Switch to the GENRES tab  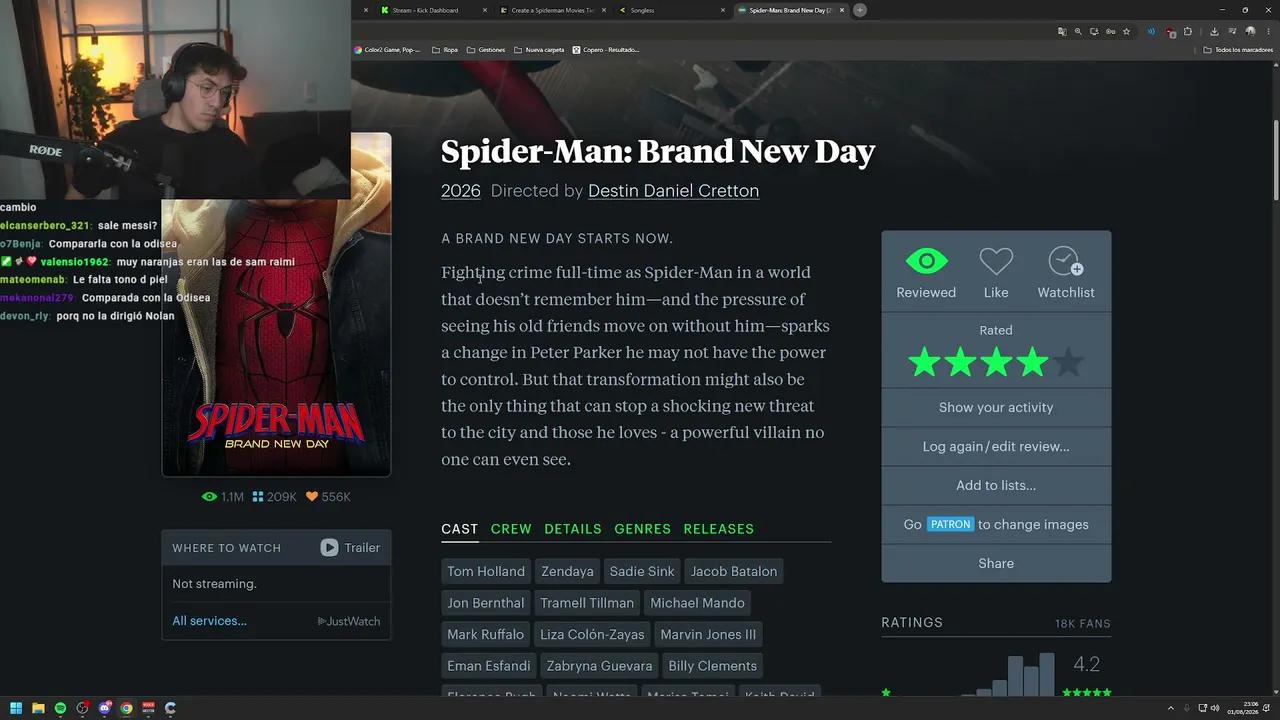(643, 529)
